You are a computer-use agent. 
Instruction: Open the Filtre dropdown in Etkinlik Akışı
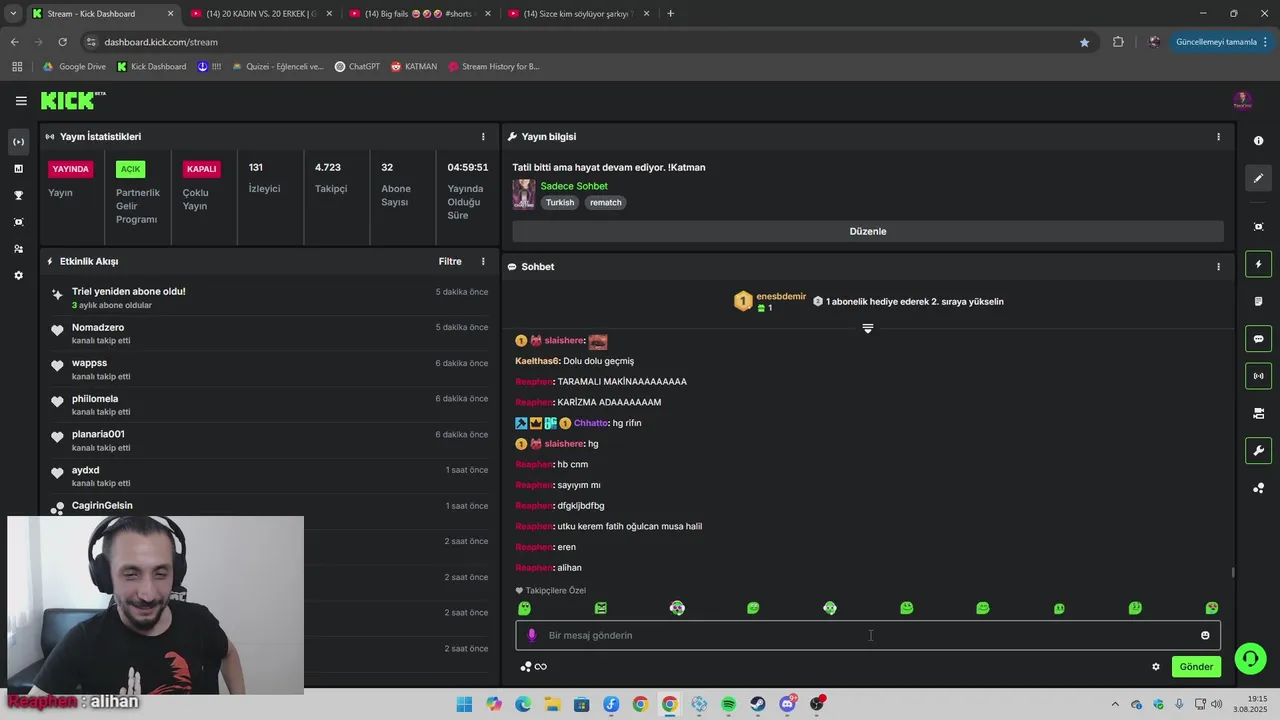coord(450,262)
